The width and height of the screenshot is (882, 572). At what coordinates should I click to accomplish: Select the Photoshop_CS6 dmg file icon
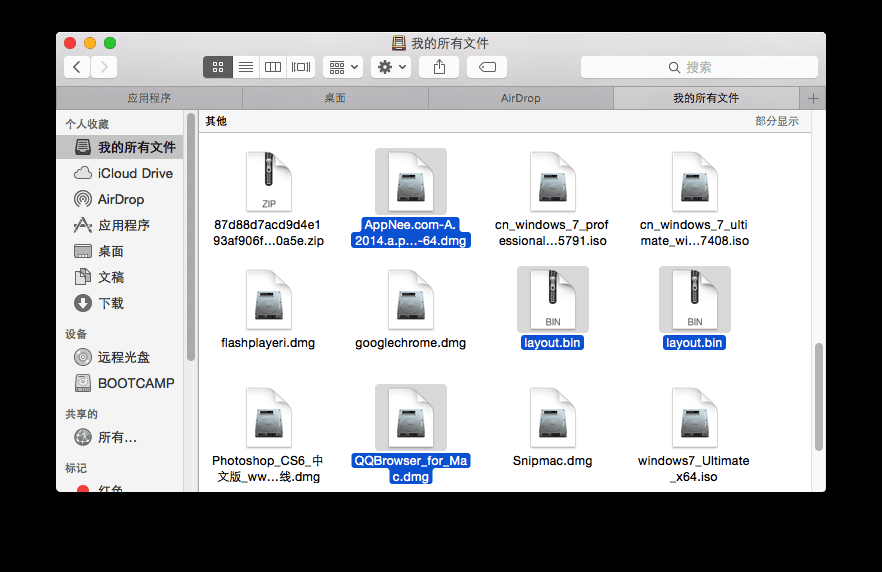(x=269, y=418)
